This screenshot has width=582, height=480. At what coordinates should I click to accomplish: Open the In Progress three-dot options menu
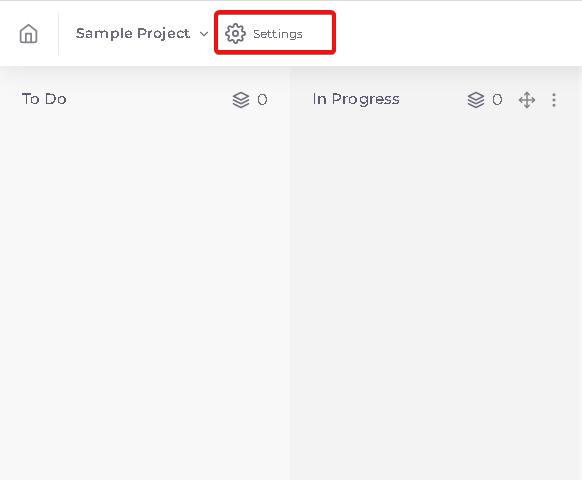pyautogui.click(x=554, y=100)
